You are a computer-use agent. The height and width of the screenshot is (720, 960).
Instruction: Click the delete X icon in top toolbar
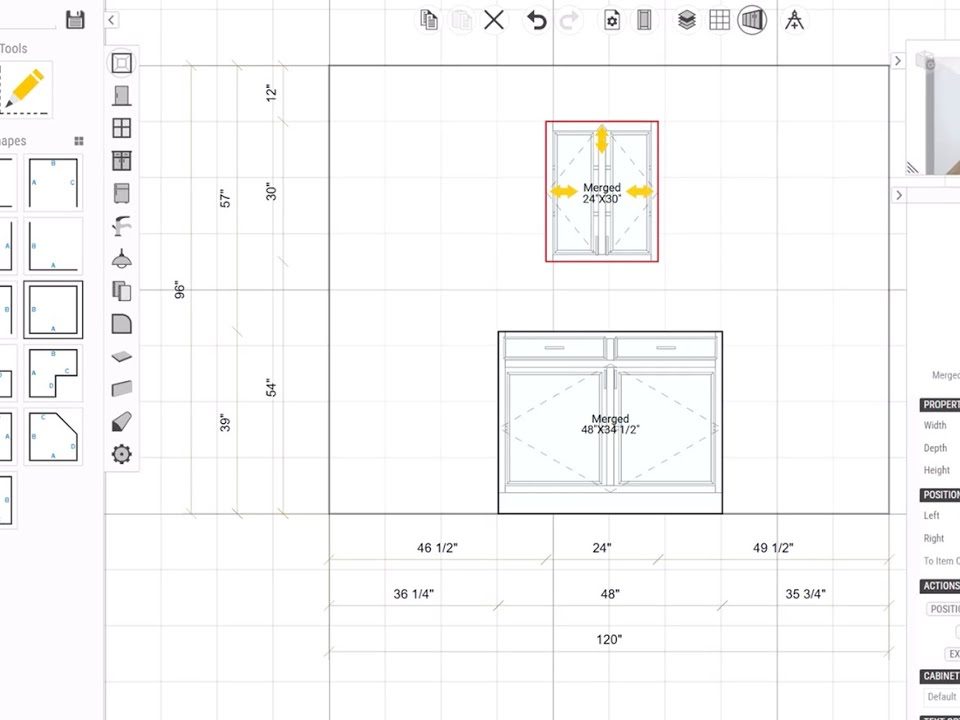[494, 20]
